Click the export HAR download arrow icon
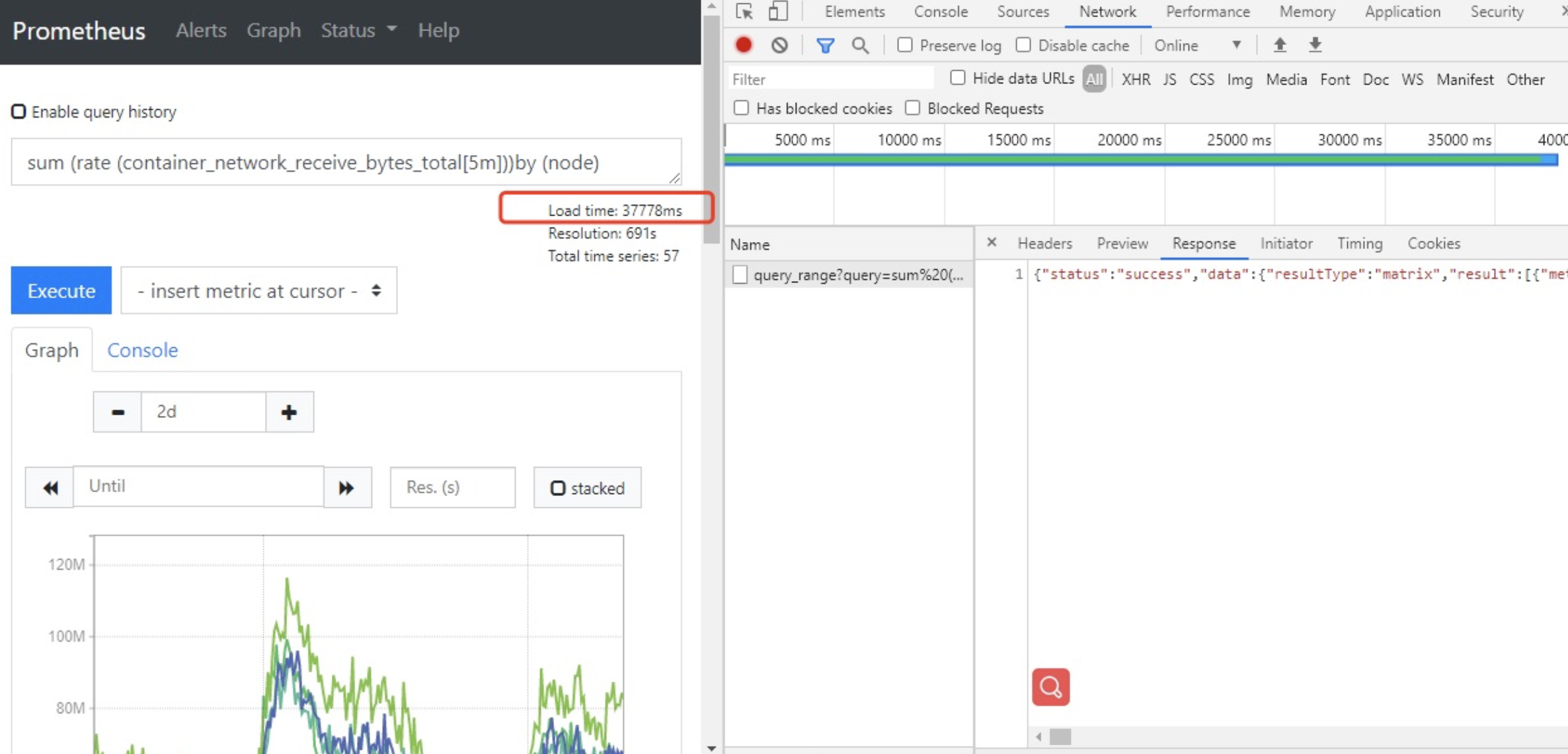Image resolution: width=1568 pixels, height=754 pixels. coord(1315,45)
